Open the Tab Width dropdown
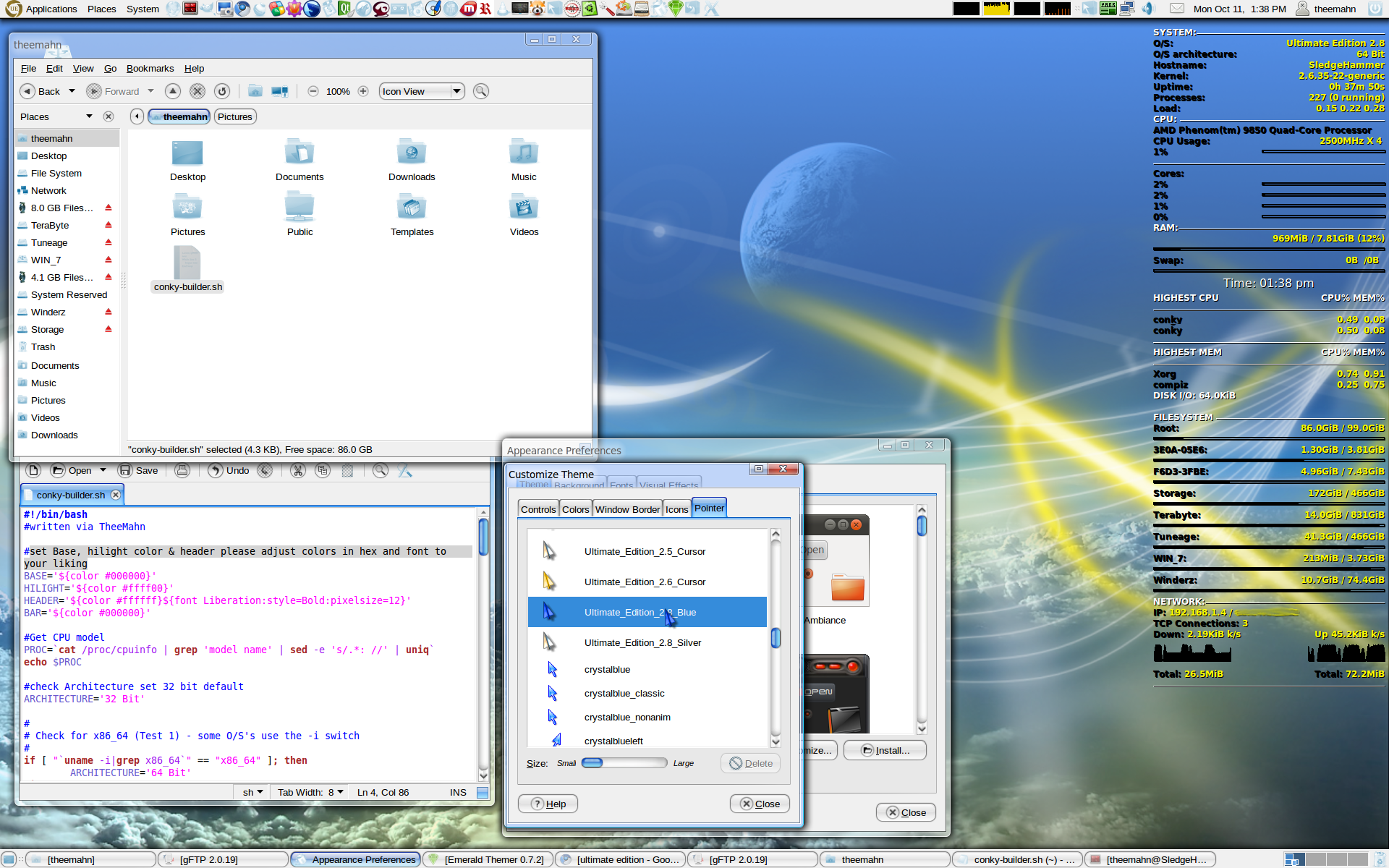The image size is (1389, 868). [x=311, y=792]
